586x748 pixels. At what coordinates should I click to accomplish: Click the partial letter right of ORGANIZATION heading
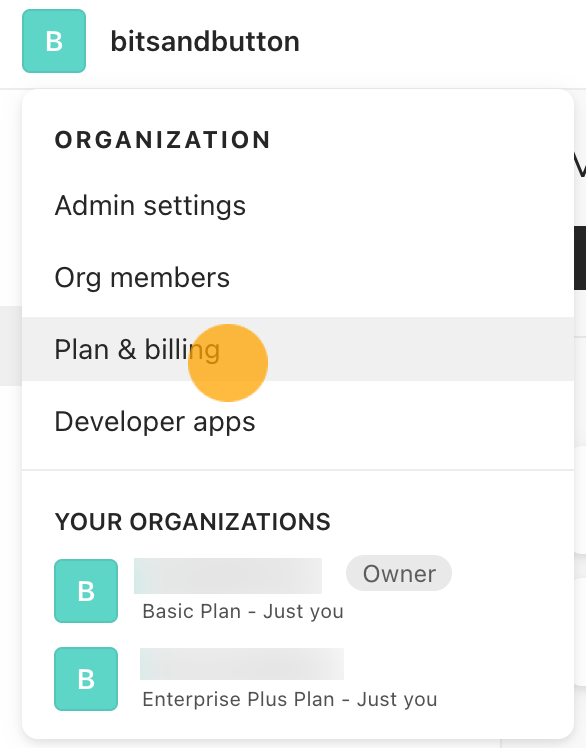[x=580, y=167]
